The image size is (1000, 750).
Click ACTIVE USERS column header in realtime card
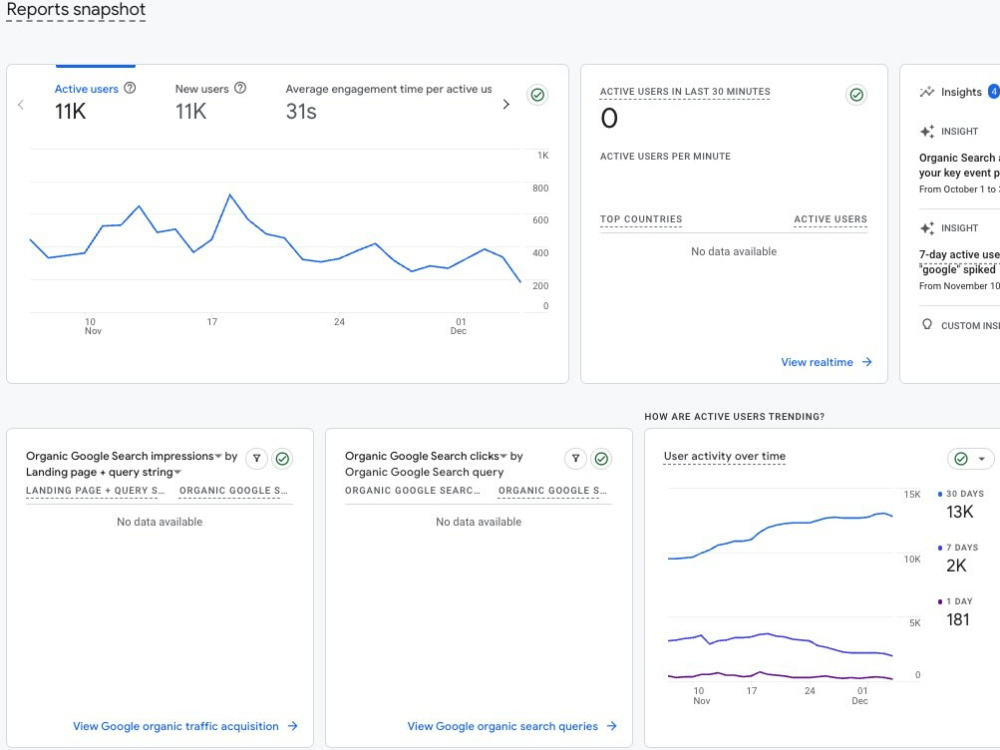coord(830,219)
